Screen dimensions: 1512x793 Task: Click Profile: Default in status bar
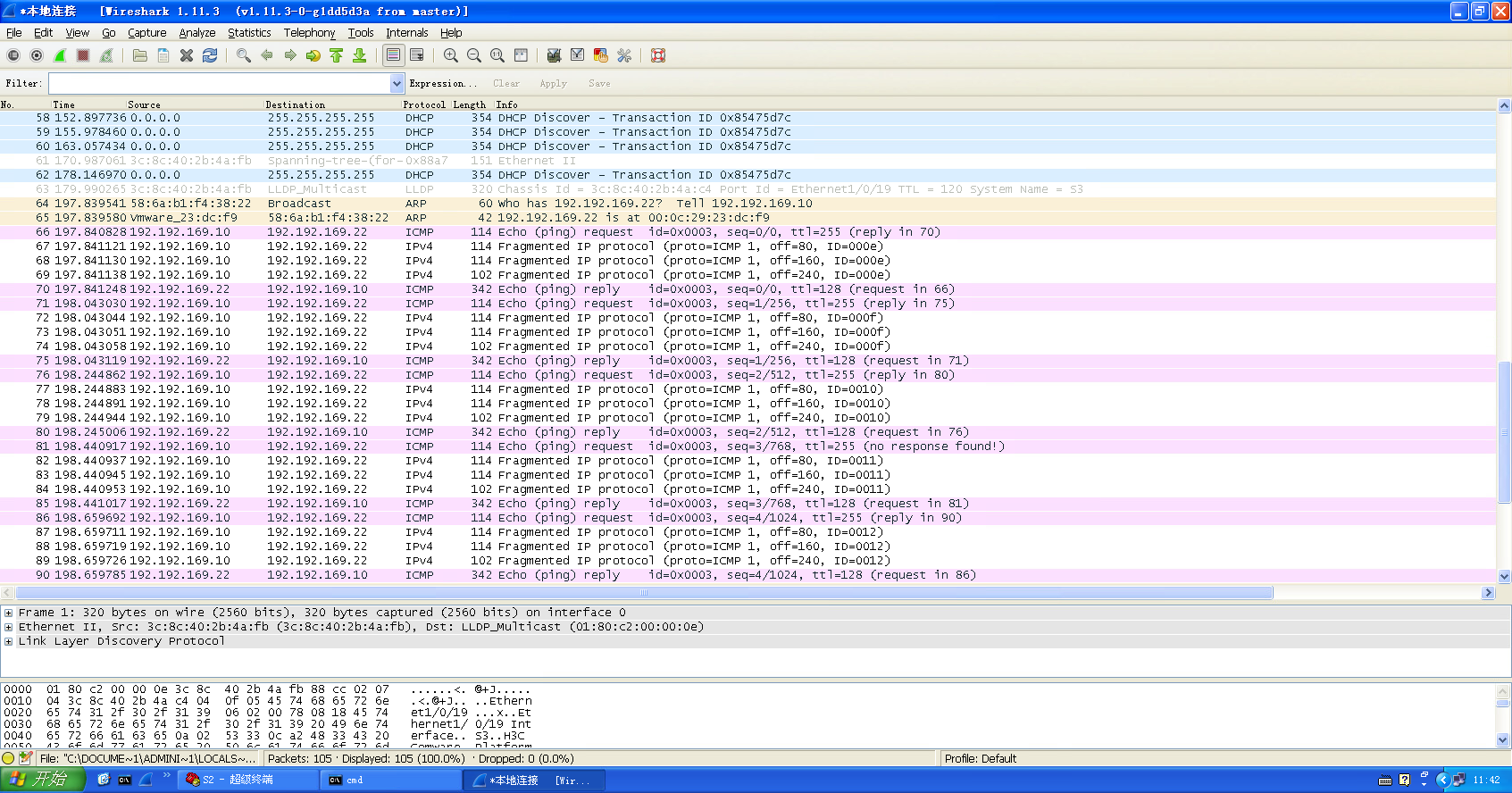click(x=981, y=759)
